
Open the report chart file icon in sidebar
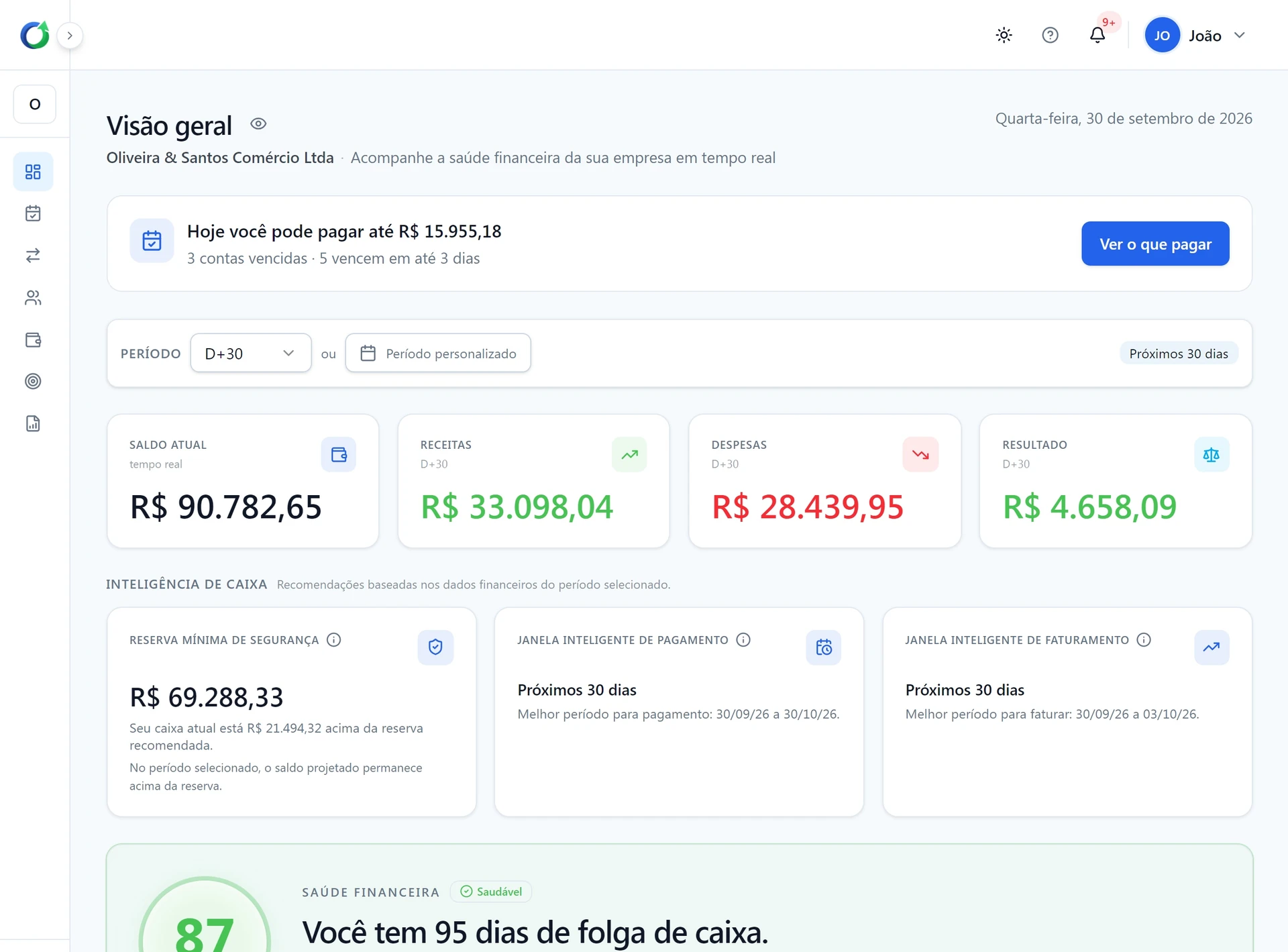pyautogui.click(x=33, y=423)
